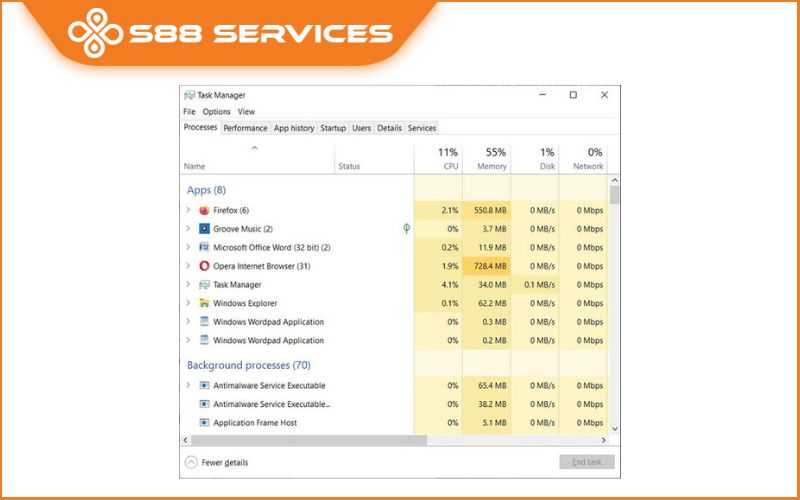
Task: Click the Opera Internet Browser icon
Action: click(204, 266)
